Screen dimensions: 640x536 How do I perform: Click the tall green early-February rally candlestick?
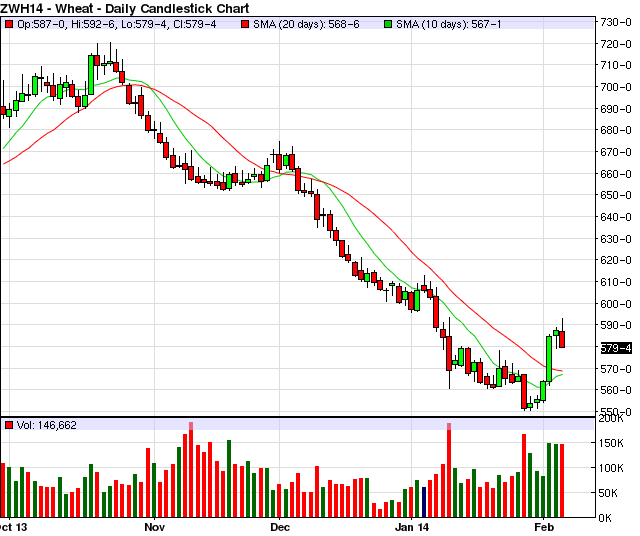[x=549, y=359]
